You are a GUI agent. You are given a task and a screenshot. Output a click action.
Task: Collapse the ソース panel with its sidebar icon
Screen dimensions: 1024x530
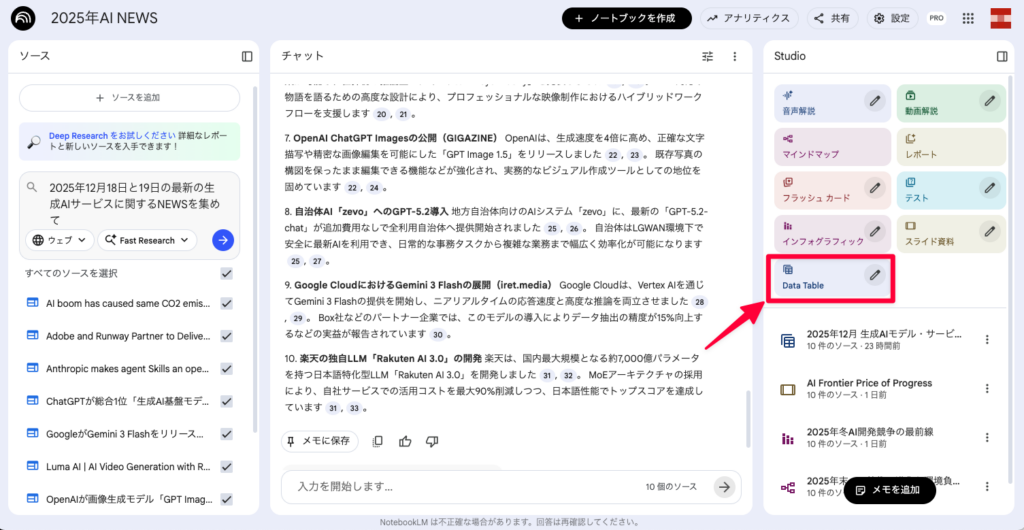click(x=247, y=56)
